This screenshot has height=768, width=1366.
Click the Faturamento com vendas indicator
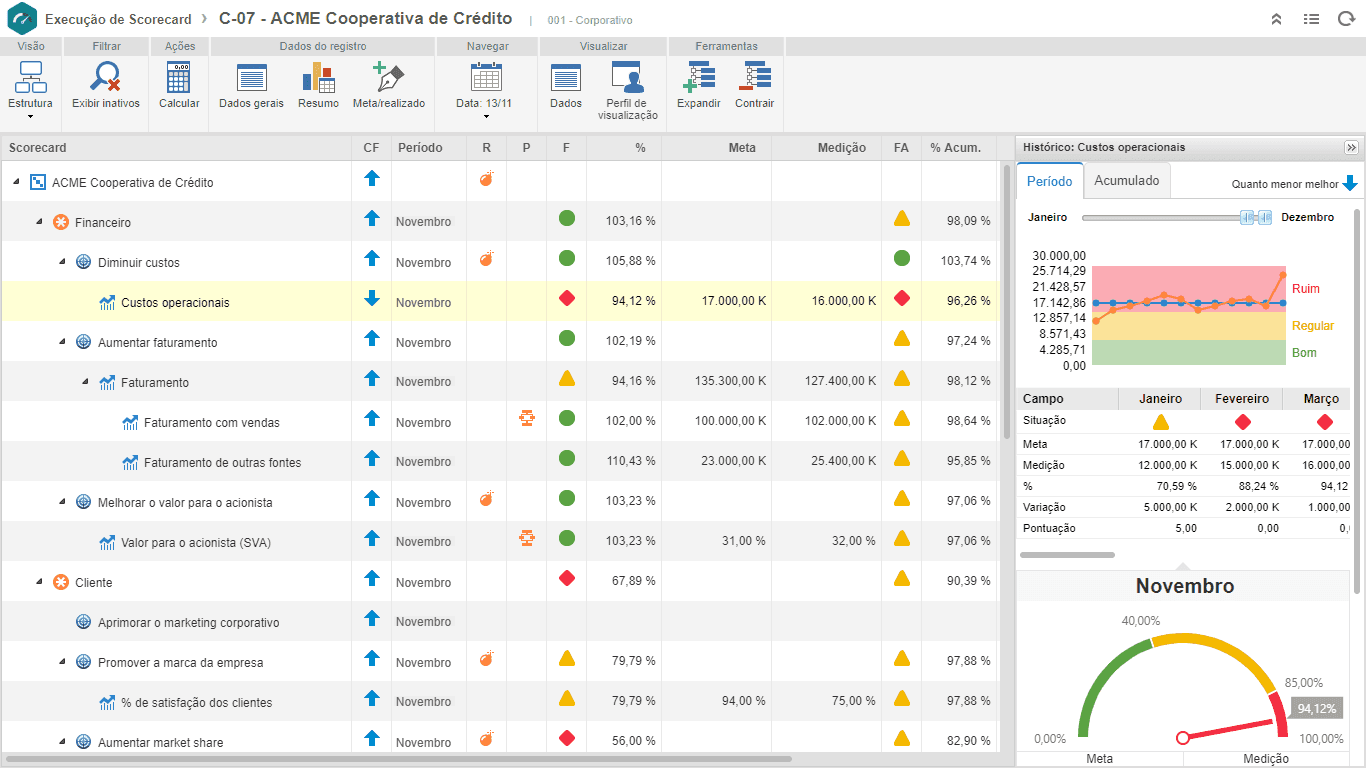point(212,423)
